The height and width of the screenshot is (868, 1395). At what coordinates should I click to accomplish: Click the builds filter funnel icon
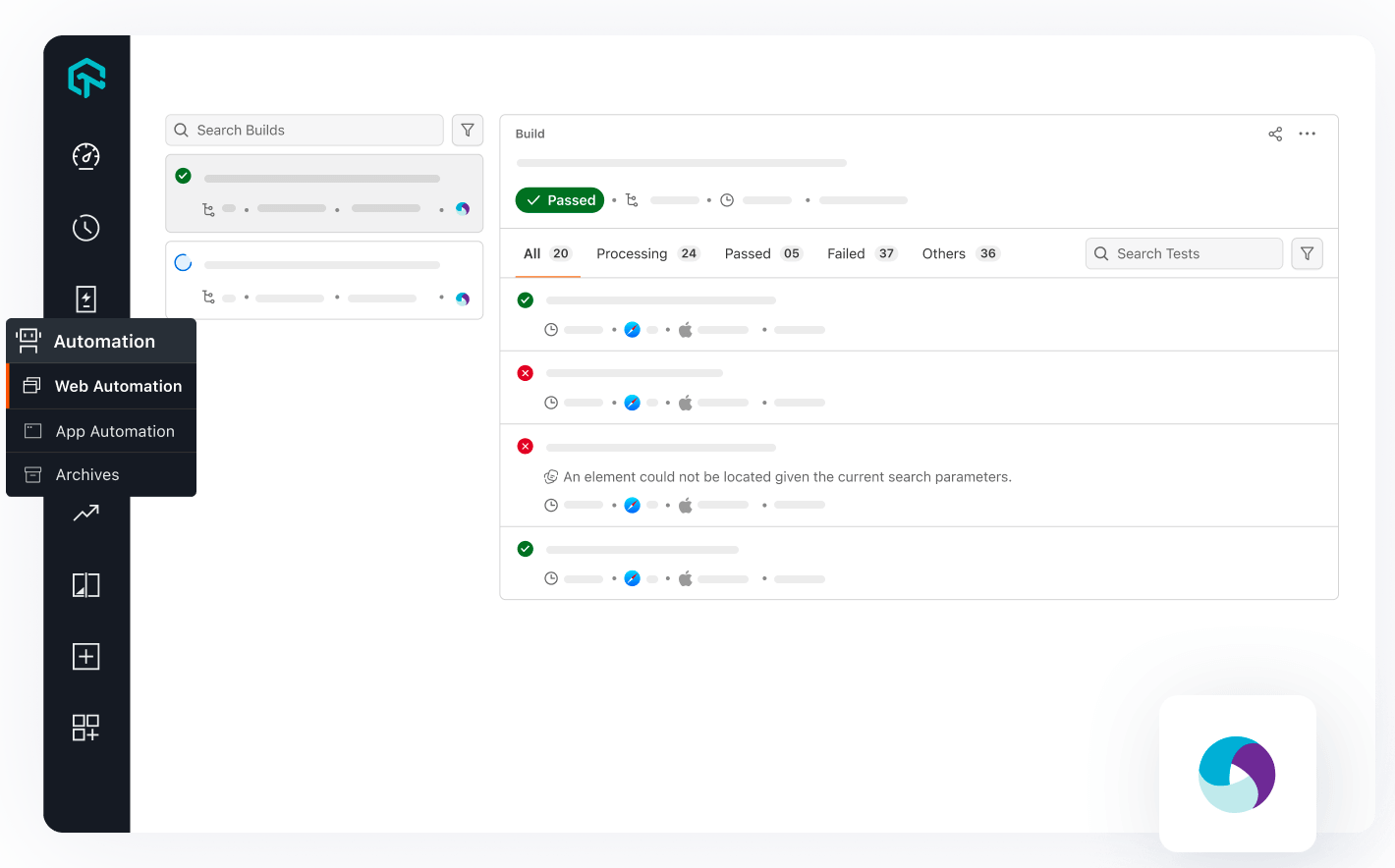468,130
